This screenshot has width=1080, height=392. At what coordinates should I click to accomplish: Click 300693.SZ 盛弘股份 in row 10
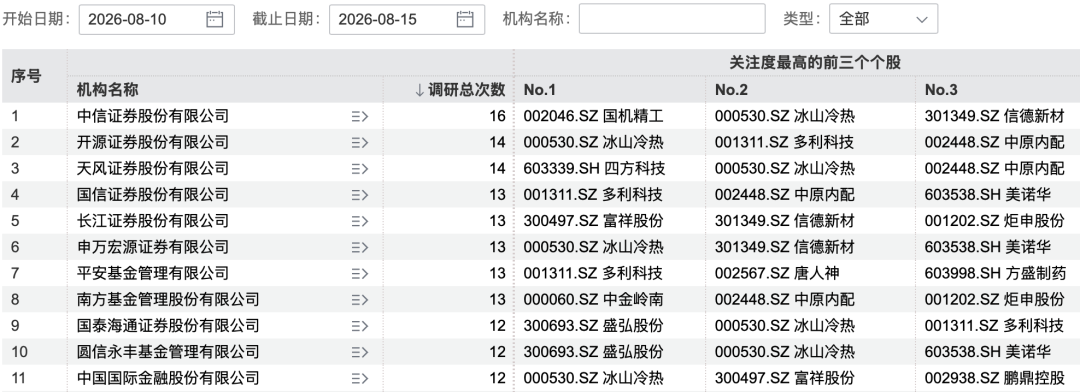coord(593,352)
